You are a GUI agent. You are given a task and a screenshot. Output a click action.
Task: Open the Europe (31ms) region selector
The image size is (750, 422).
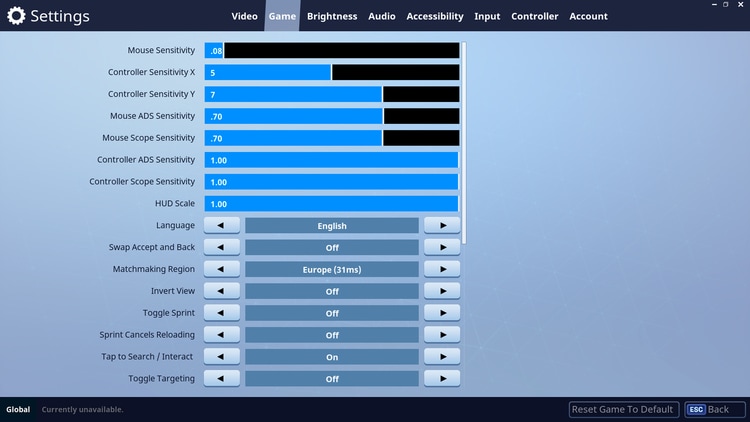332,269
